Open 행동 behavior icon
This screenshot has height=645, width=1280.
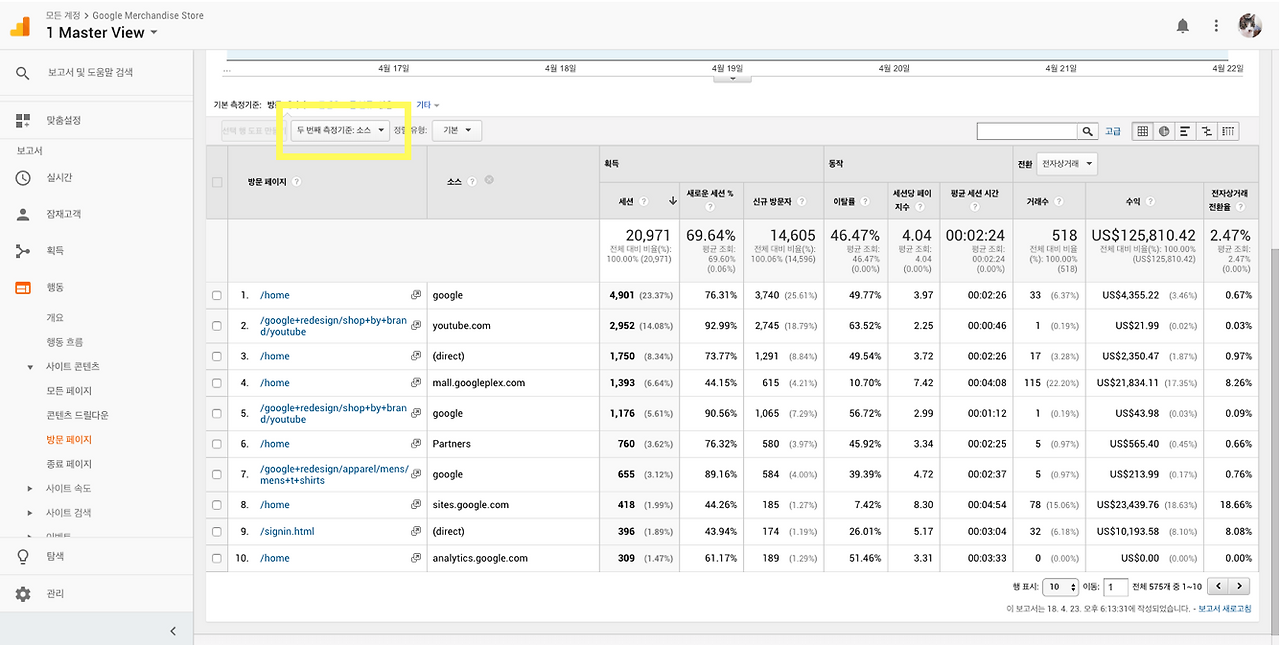(23, 288)
